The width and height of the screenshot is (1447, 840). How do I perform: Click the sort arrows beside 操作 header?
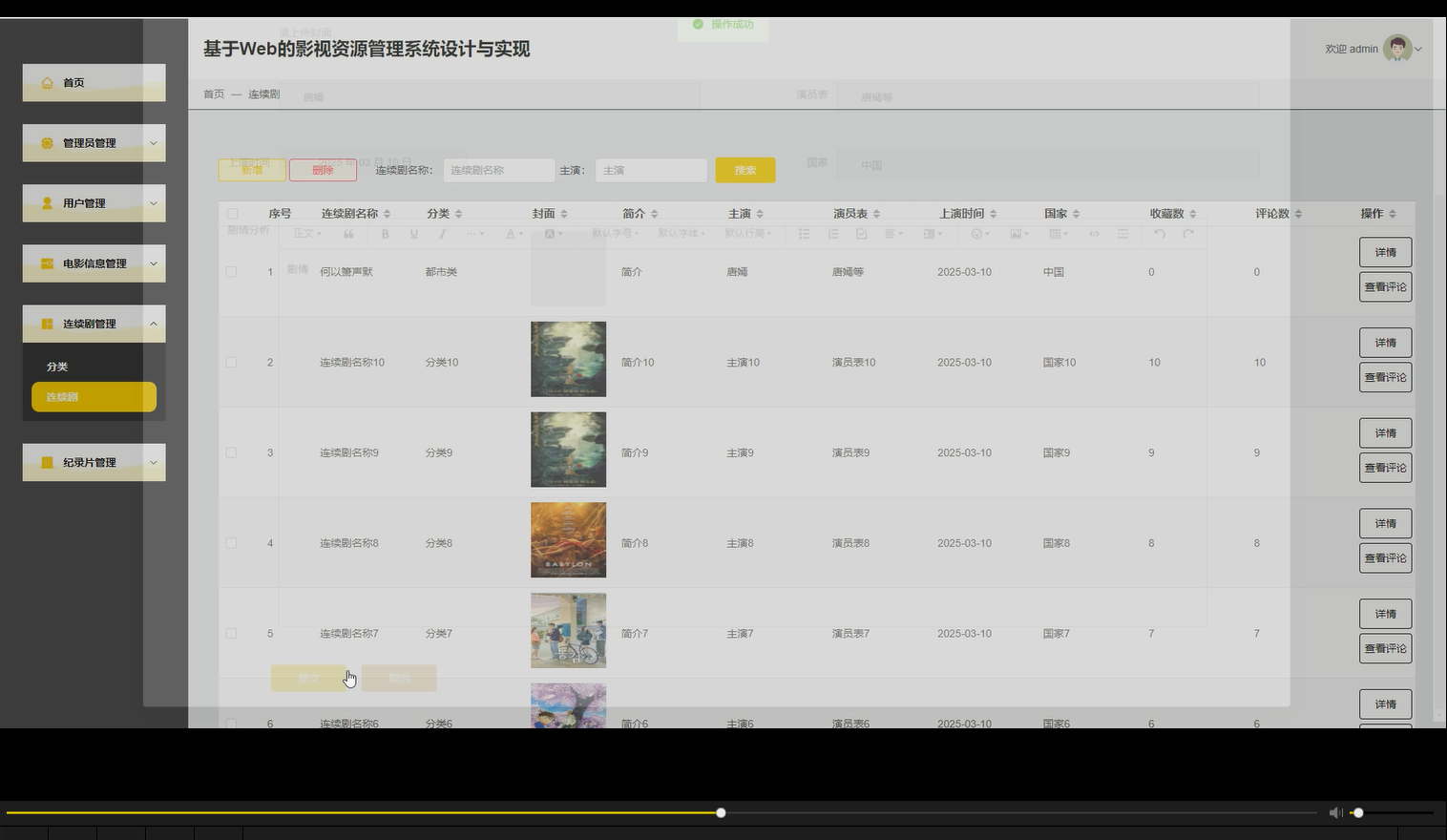point(1392,214)
